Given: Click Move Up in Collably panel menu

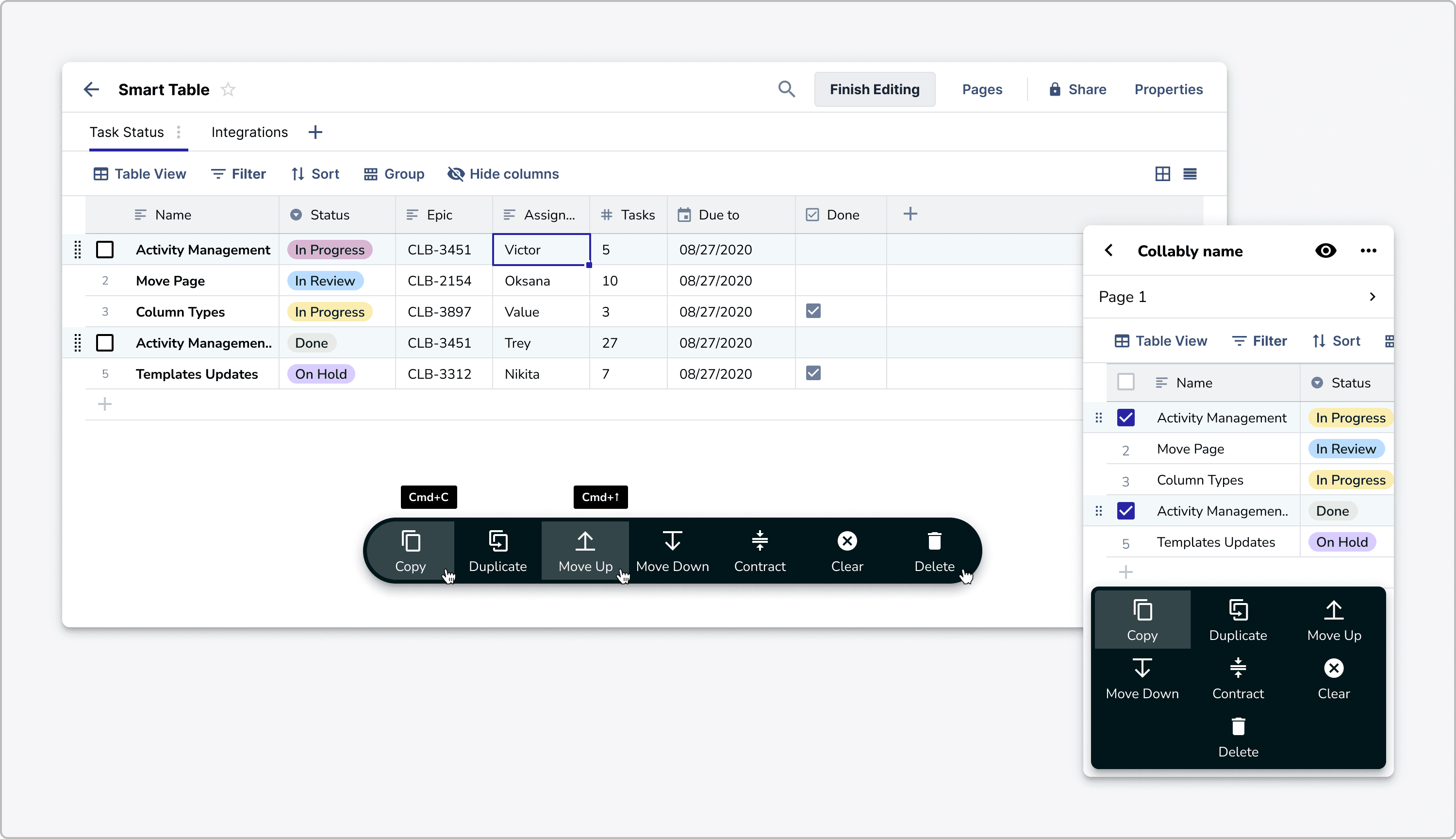Looking at the screenshot, I should click(1334, 620).
